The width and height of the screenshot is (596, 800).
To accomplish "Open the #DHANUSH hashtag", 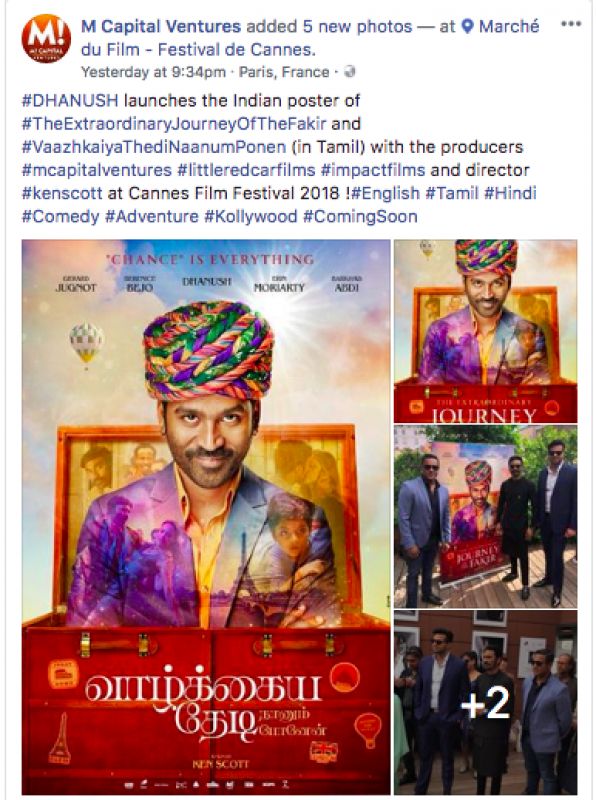I will [x=70, y=101].
